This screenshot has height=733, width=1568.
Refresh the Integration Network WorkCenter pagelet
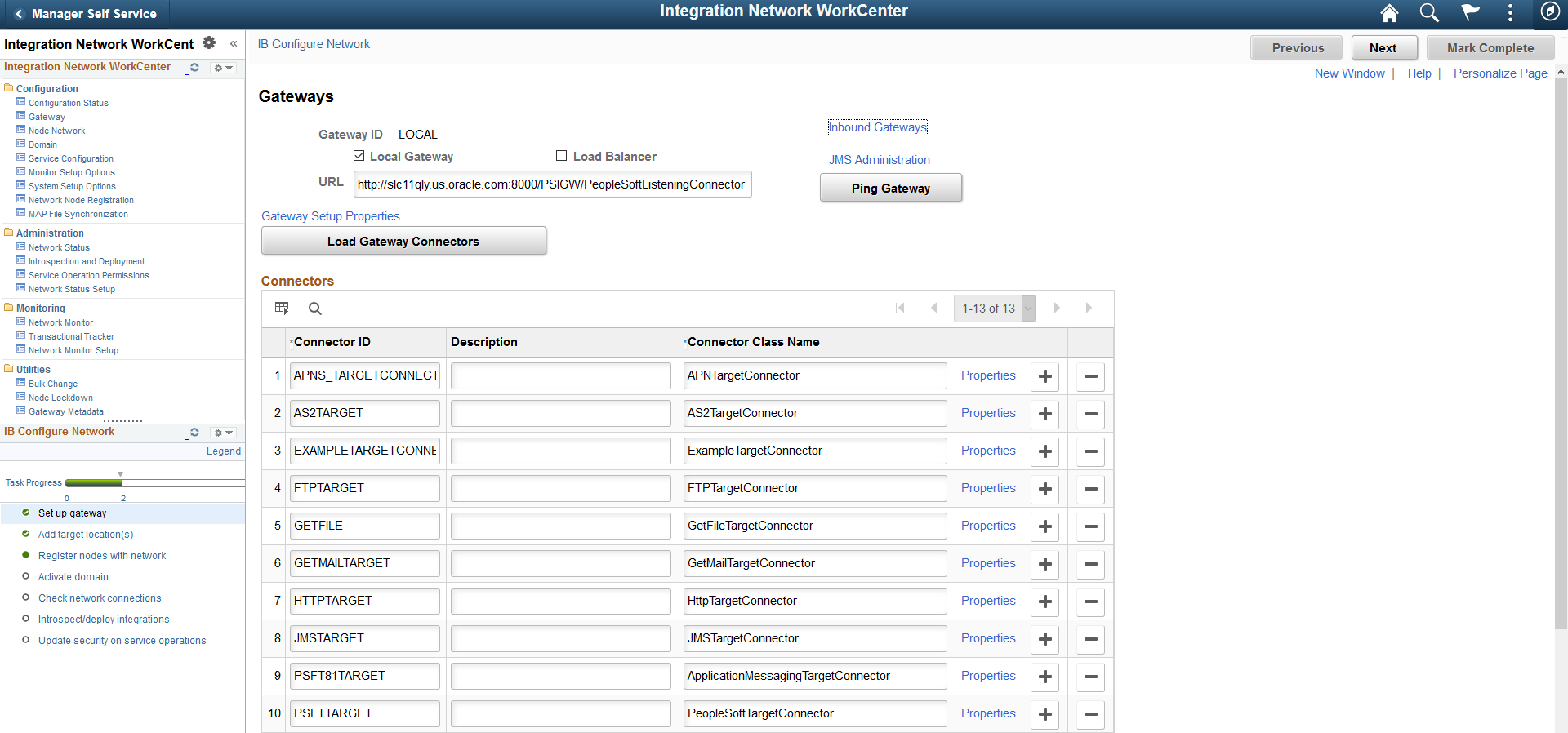194,68
